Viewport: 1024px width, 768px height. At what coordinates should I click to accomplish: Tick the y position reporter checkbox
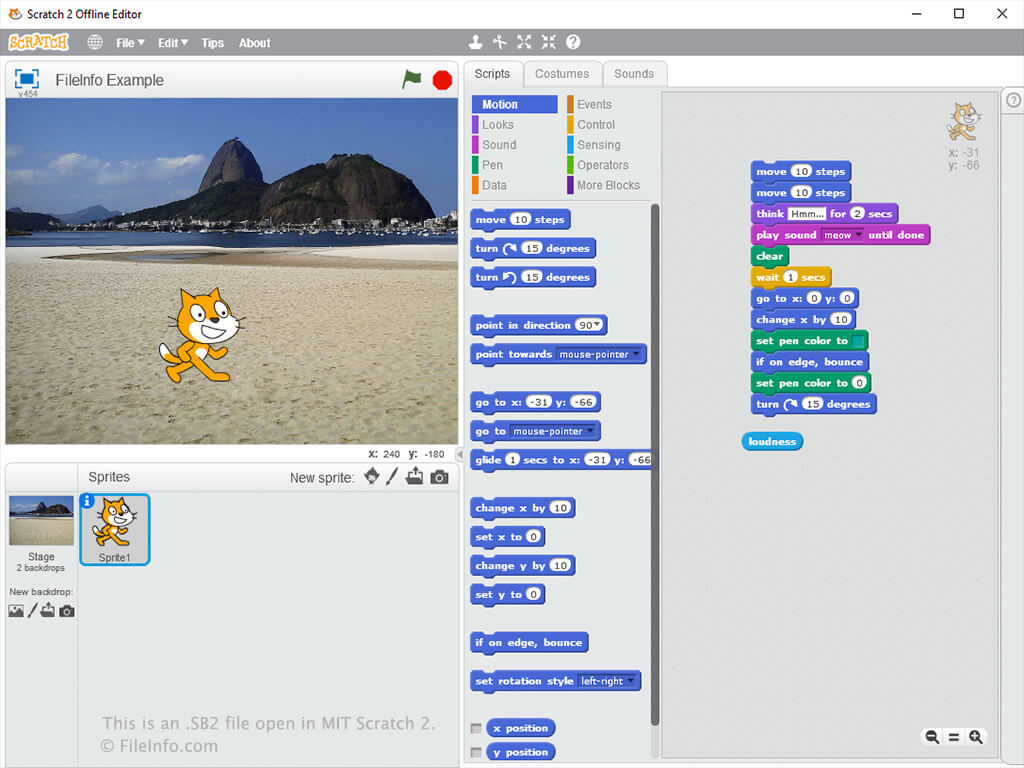476,752
